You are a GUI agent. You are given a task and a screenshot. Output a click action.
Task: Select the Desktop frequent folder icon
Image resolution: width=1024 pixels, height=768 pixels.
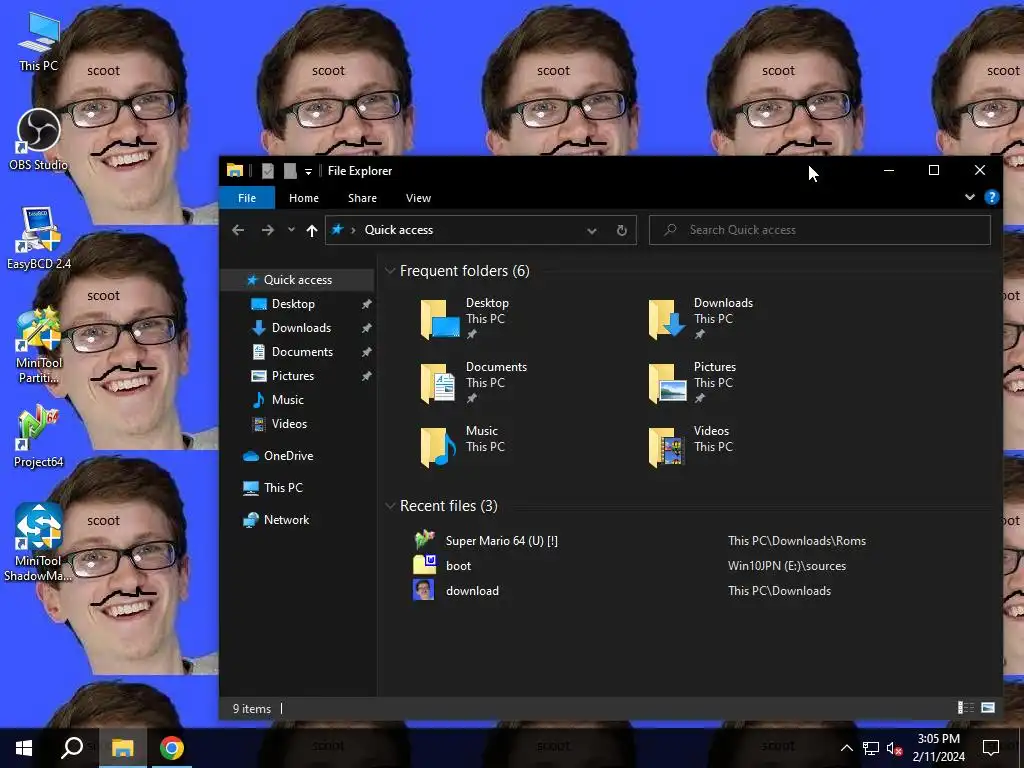pos(440,319)
